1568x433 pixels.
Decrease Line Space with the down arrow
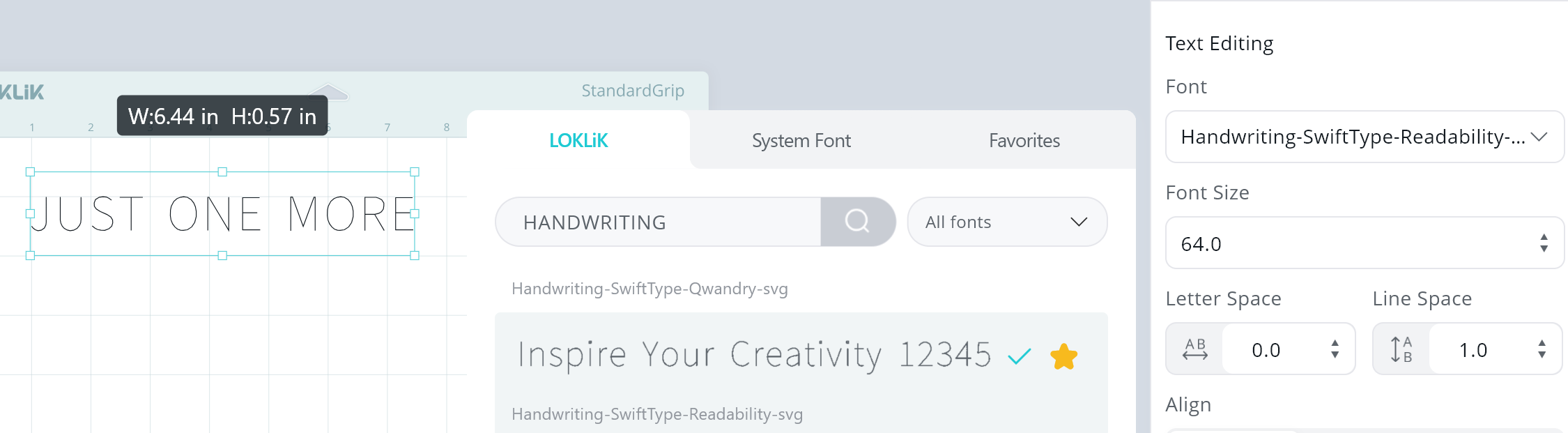pyautogui.click(x=1542, y=355)
